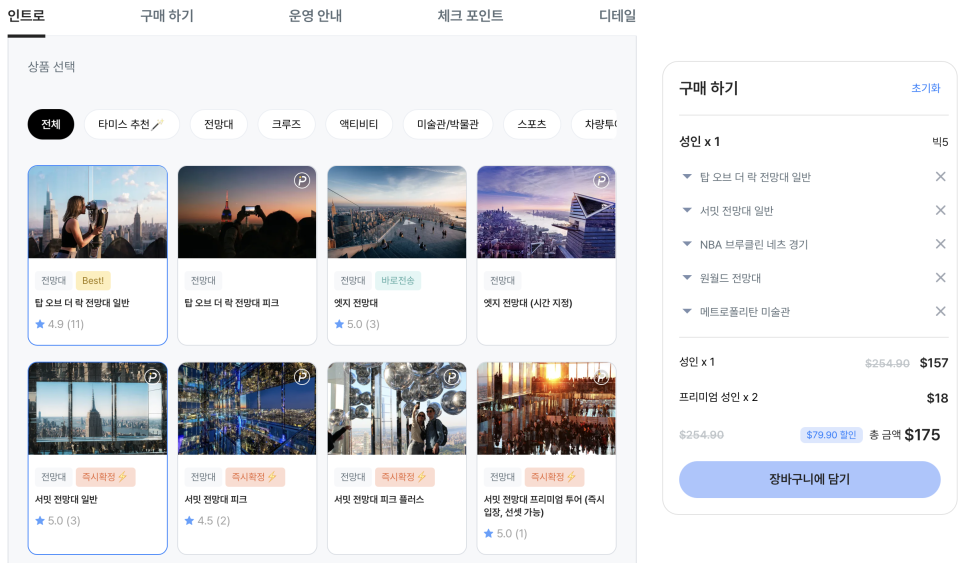Select 전체 category filter

(51, 124)
